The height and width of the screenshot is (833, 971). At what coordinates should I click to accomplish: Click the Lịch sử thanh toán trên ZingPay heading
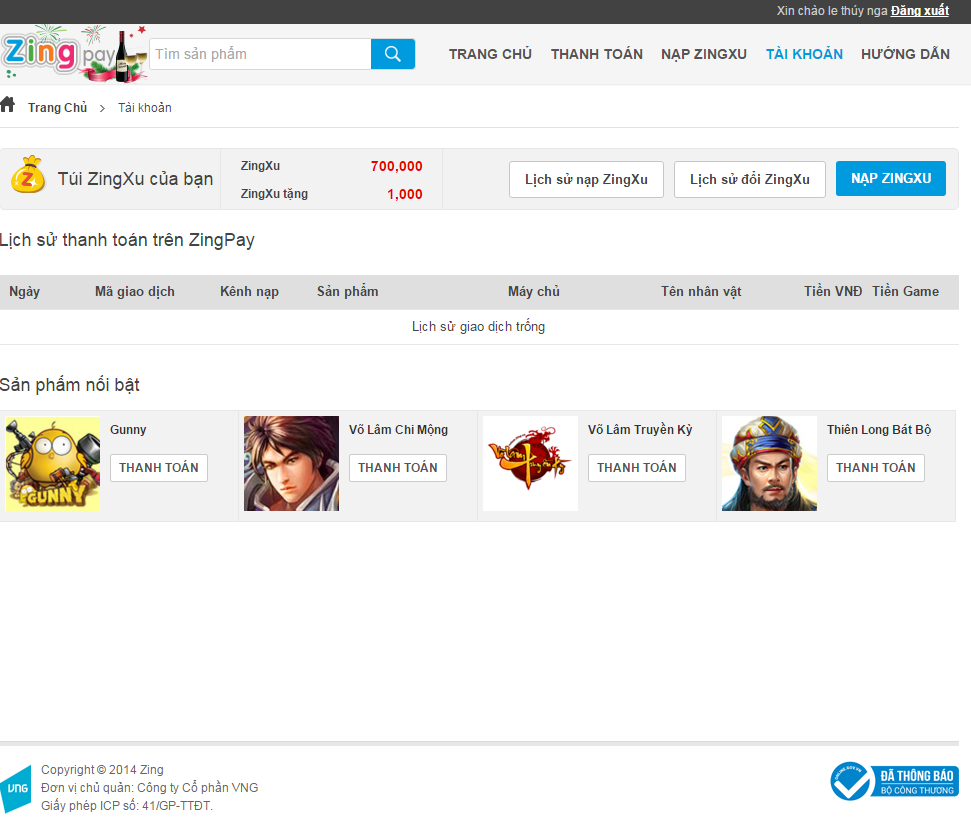[127, 240]
